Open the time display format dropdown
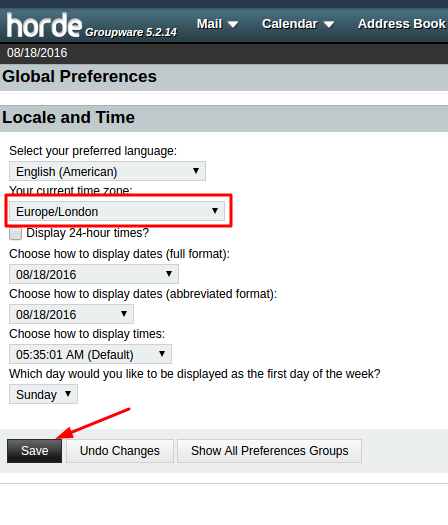This screenshot has width=448, height=525. point(90,354)
